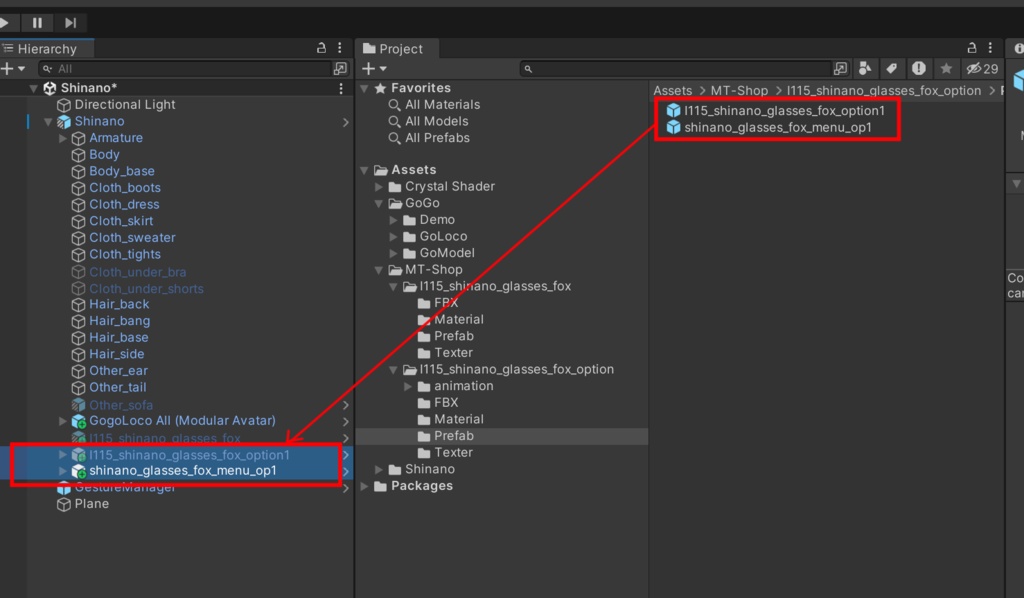The image size is (1024, 598).
Task: Open the Hierarchy search-window button
Action: (340, 69)
